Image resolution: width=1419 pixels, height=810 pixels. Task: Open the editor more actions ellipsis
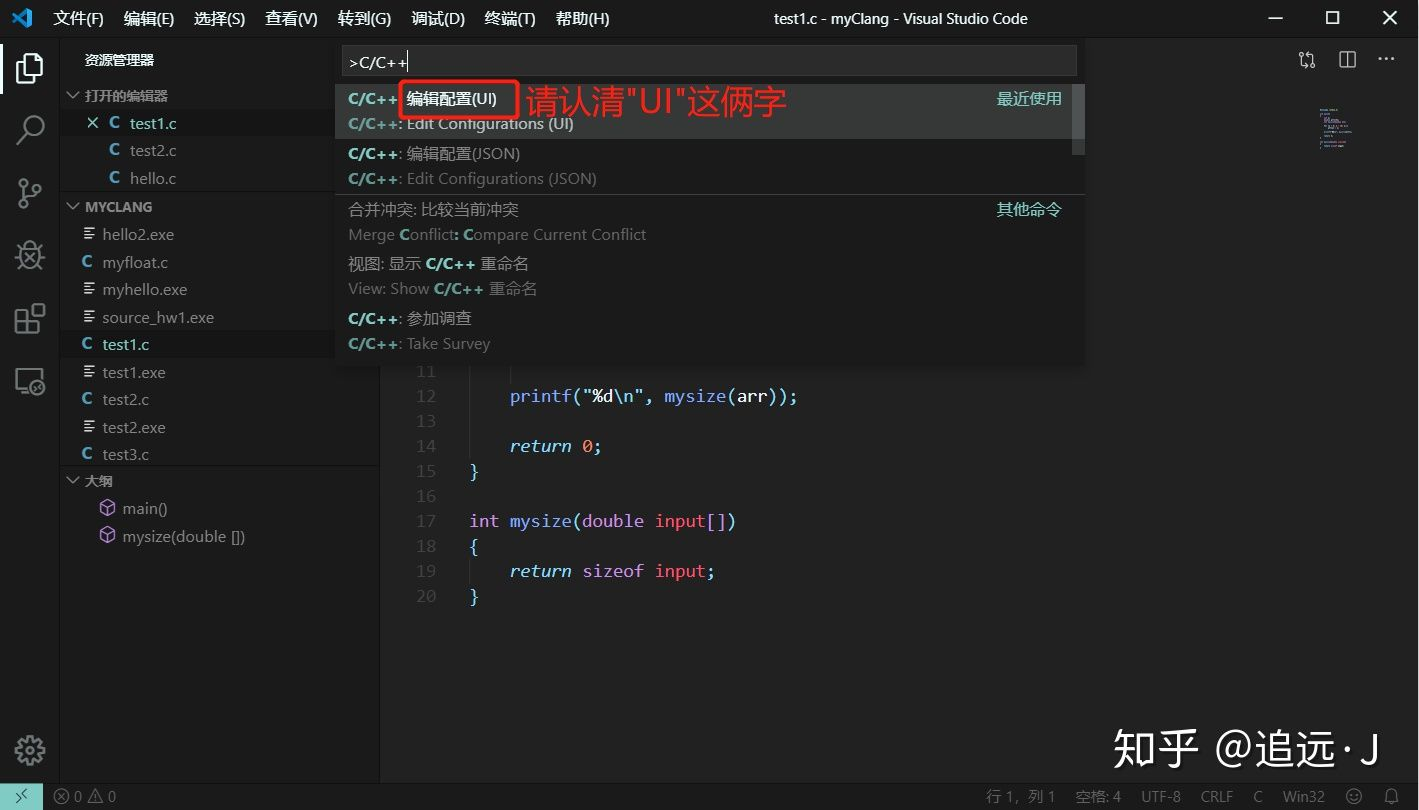(1386, 60)
